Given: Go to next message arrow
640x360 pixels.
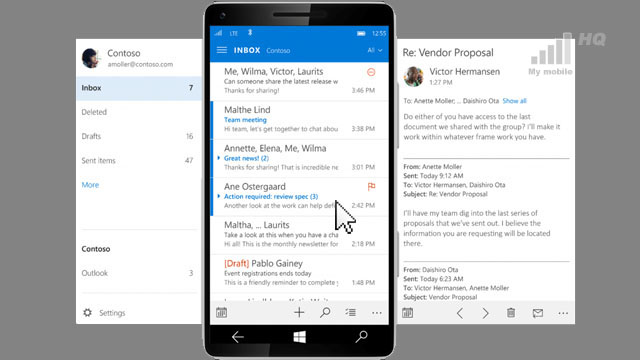Looking at the screenshot, I should pos(485,313).
